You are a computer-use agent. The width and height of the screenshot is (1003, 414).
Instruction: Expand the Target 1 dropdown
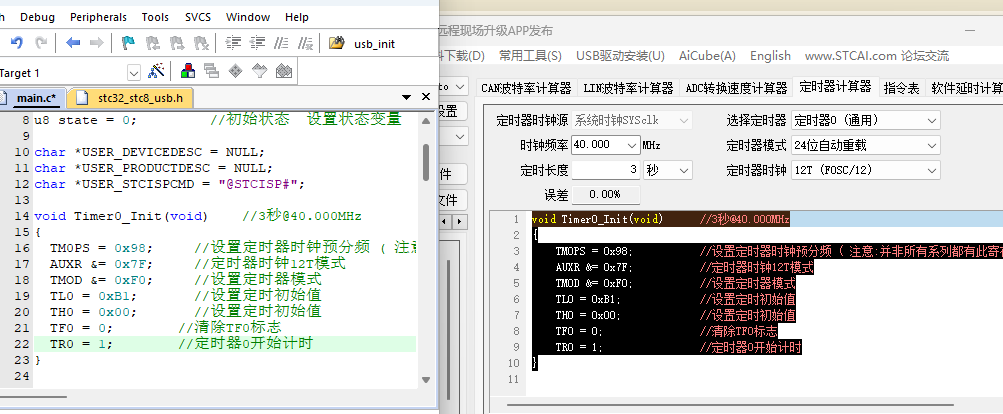pyautogui.click(x=134, y=73)
